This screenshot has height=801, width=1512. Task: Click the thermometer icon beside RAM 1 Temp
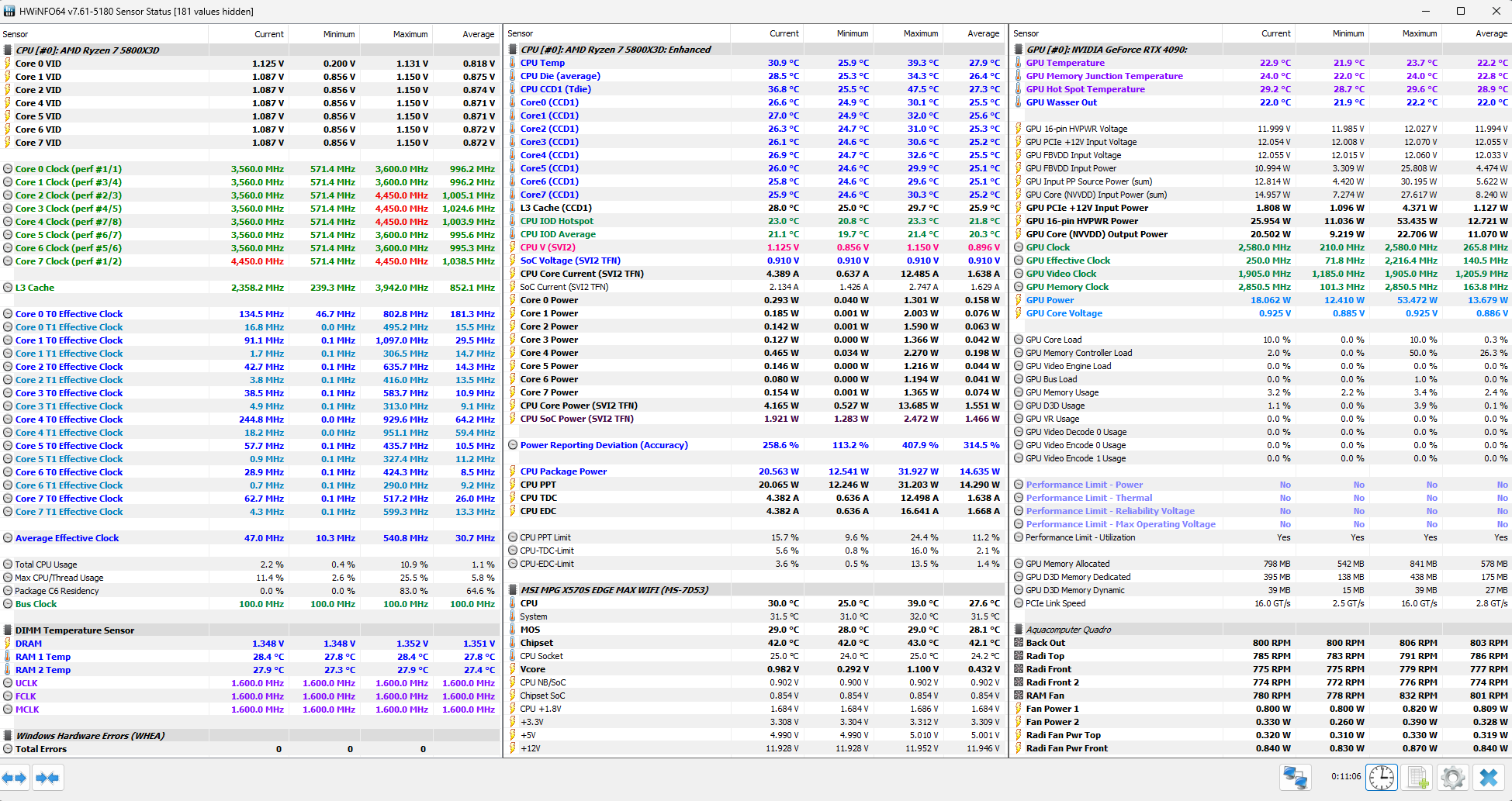point(8,657)
